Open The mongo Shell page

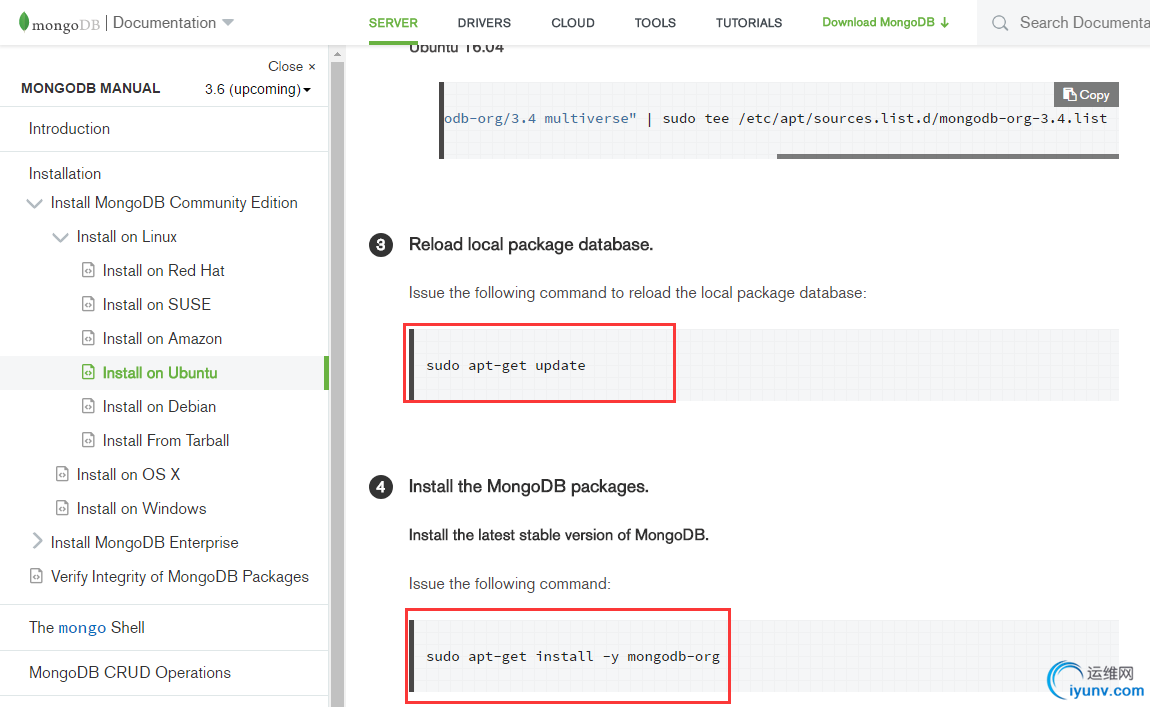pos(87,628)
